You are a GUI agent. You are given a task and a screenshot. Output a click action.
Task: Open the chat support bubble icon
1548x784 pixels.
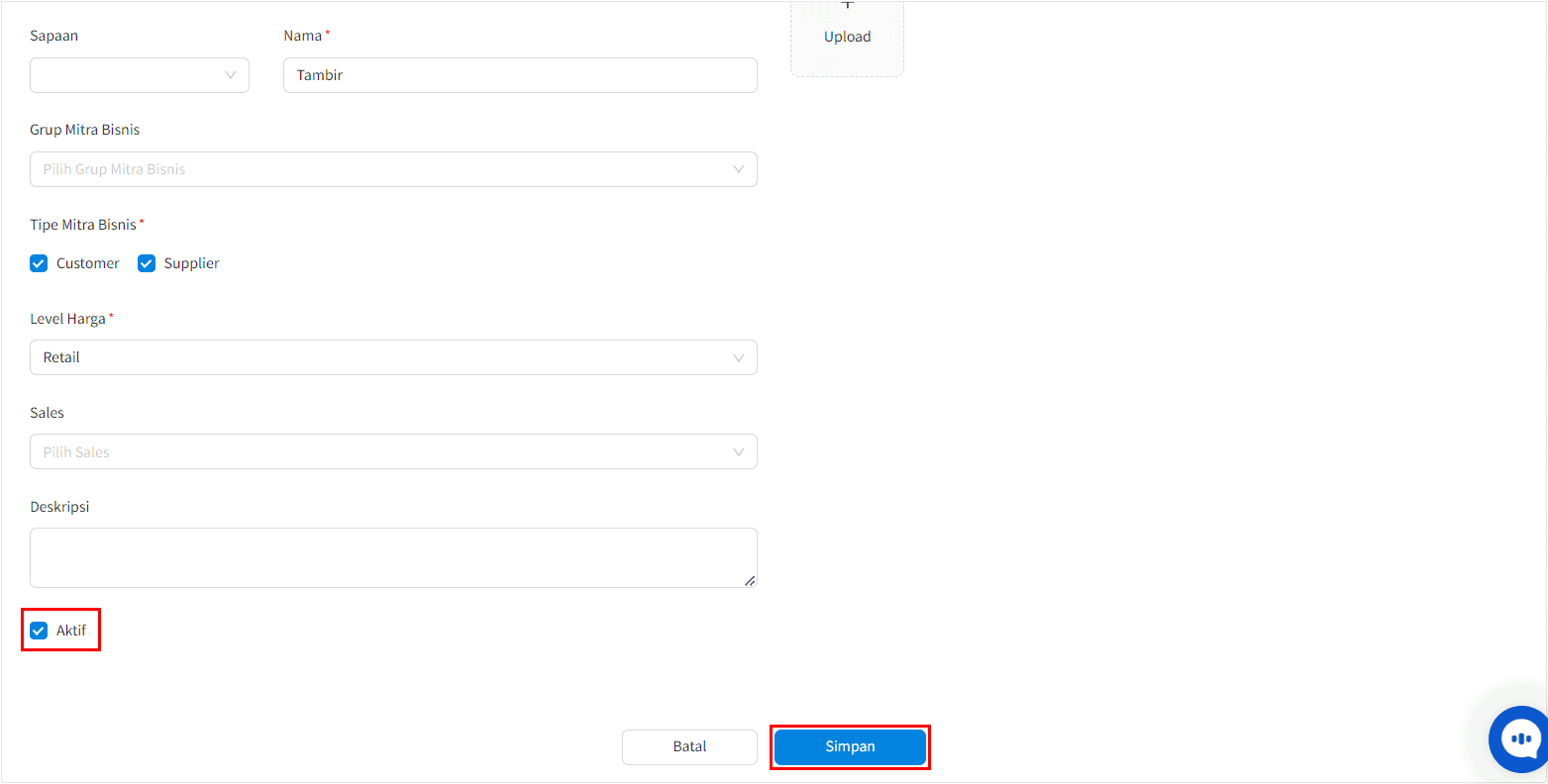[x=1519, y=738]
